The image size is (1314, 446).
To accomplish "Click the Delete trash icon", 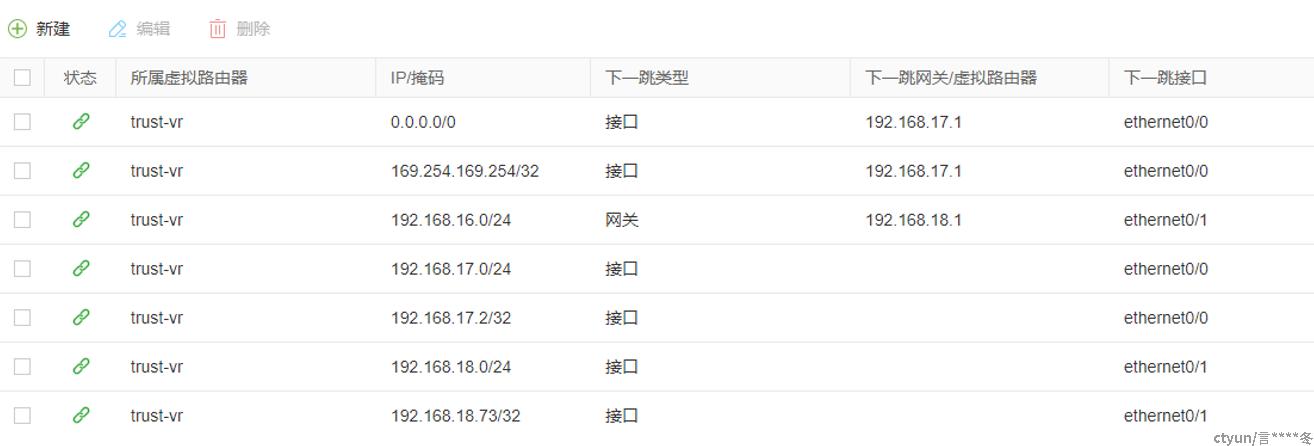I will coord(218,29).
